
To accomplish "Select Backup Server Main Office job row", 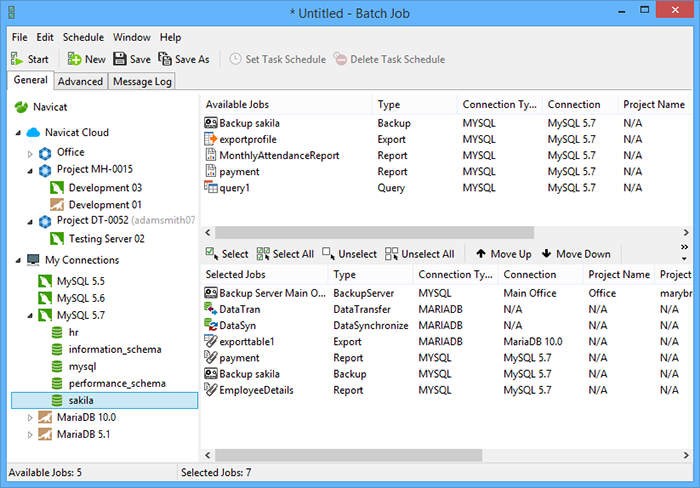I will point(446,293).
